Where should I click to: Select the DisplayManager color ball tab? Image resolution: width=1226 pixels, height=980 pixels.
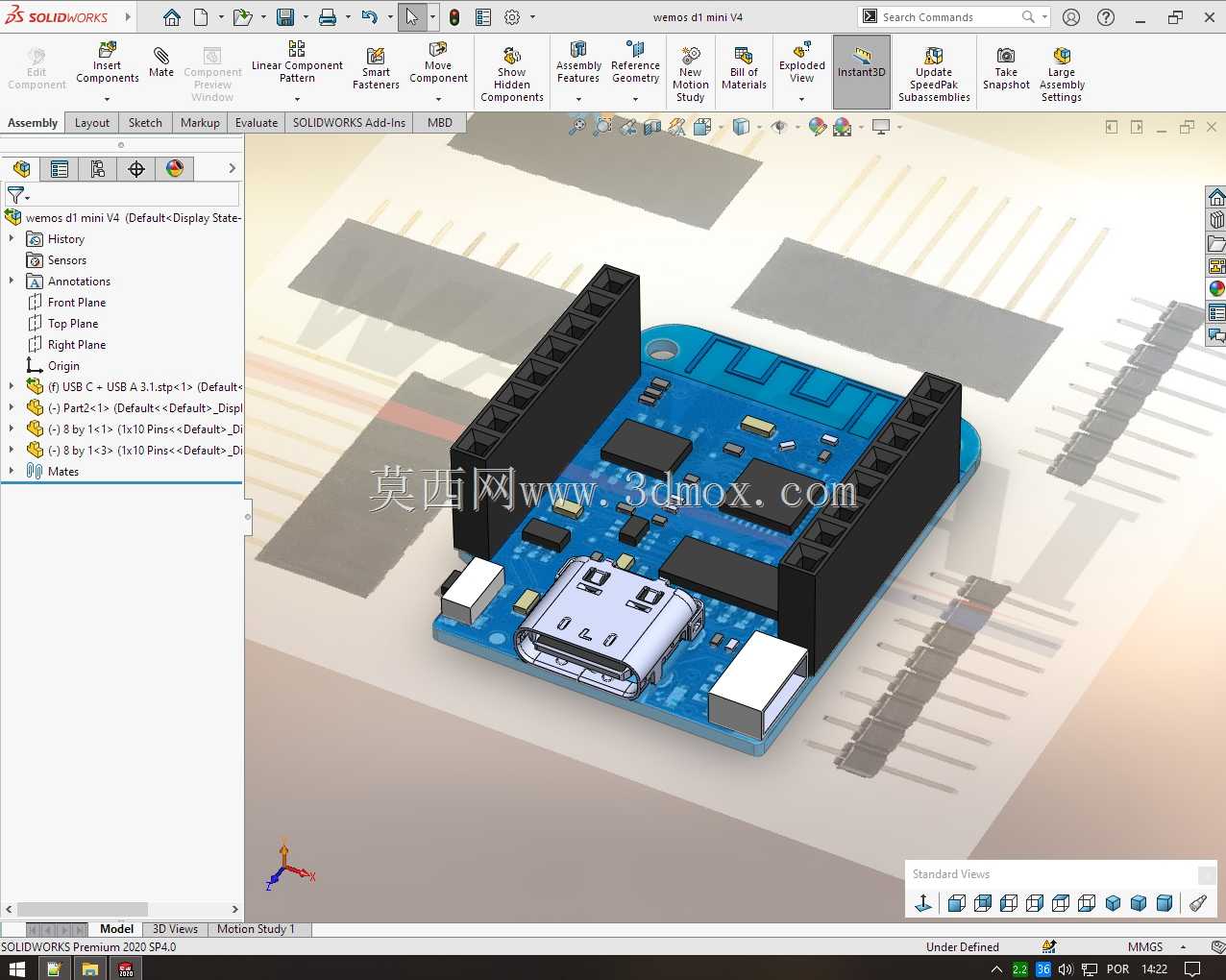(x=174, y=169)
